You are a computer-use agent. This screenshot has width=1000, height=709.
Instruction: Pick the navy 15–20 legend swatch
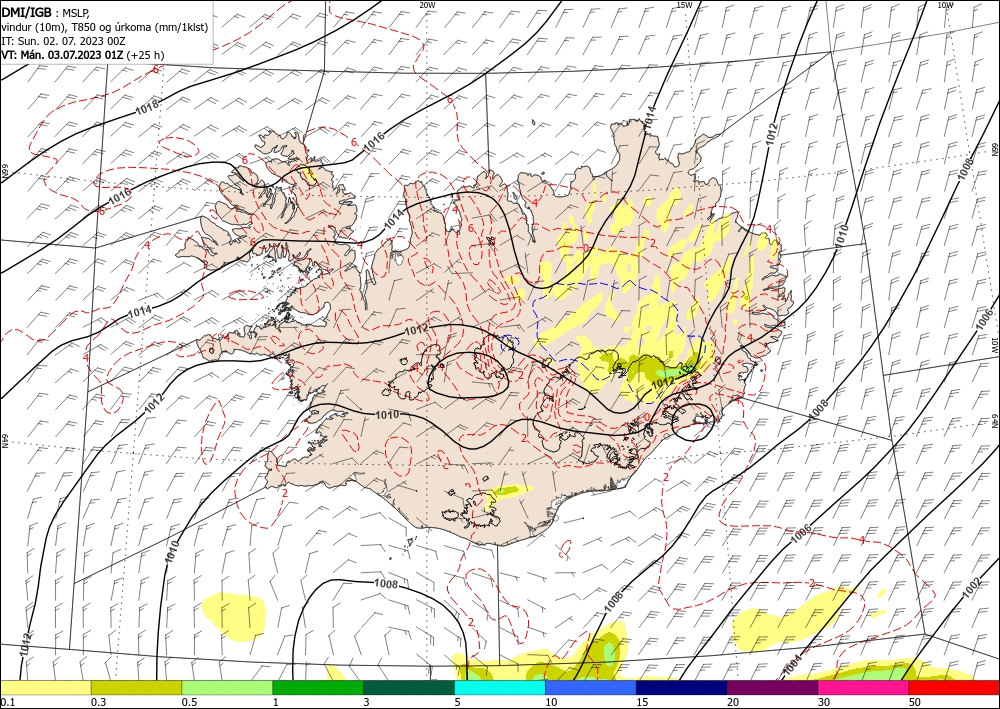point(682,687)
